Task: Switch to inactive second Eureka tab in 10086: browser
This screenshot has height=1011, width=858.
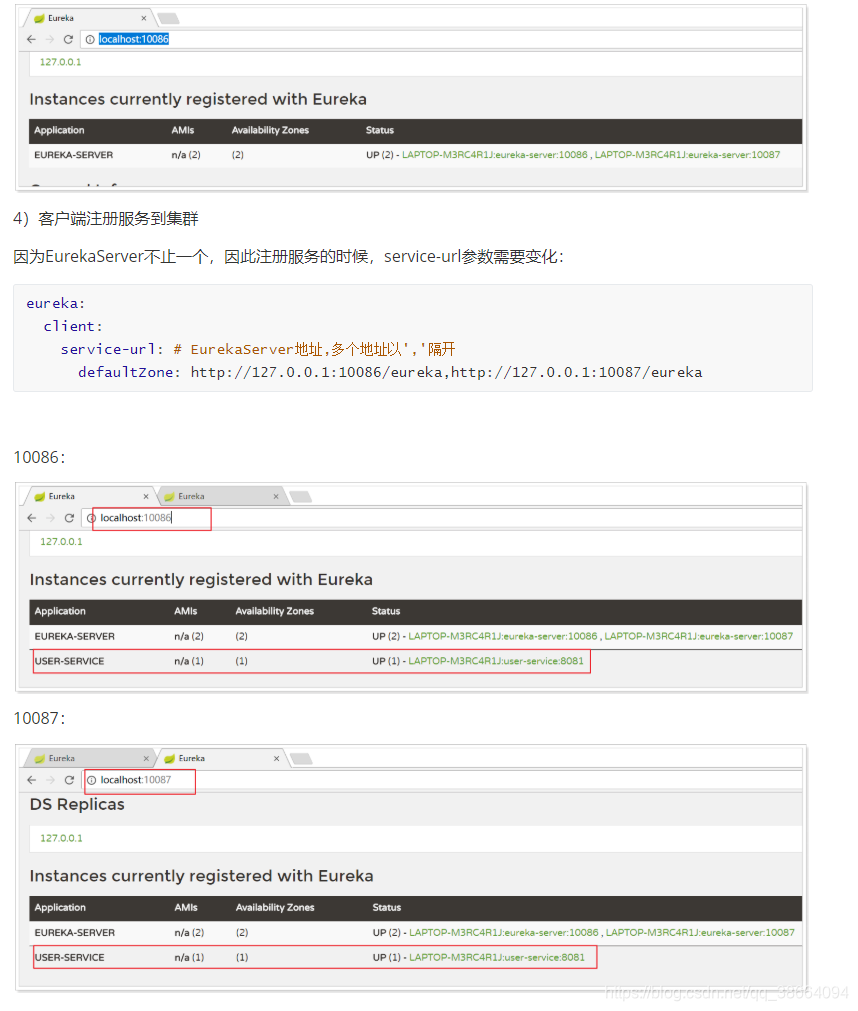Action: pyautogui.click(x=221, y=496)
